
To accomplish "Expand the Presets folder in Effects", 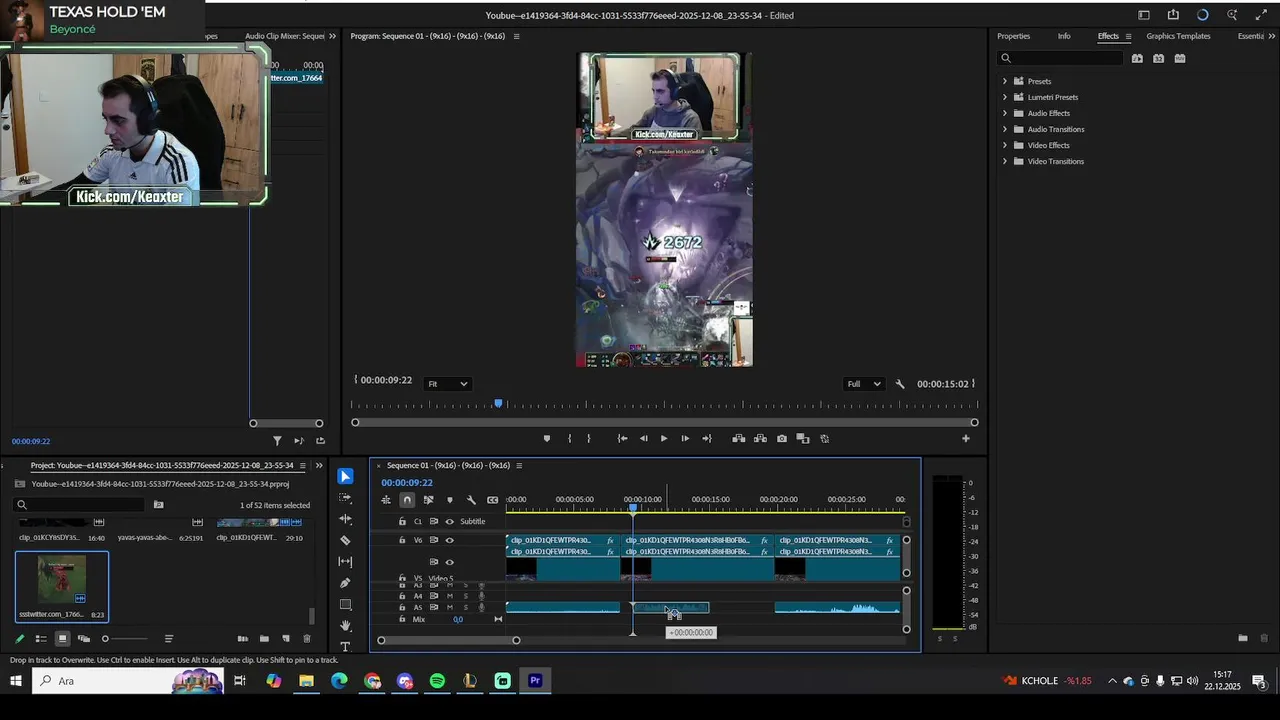I will (1005, 81).
